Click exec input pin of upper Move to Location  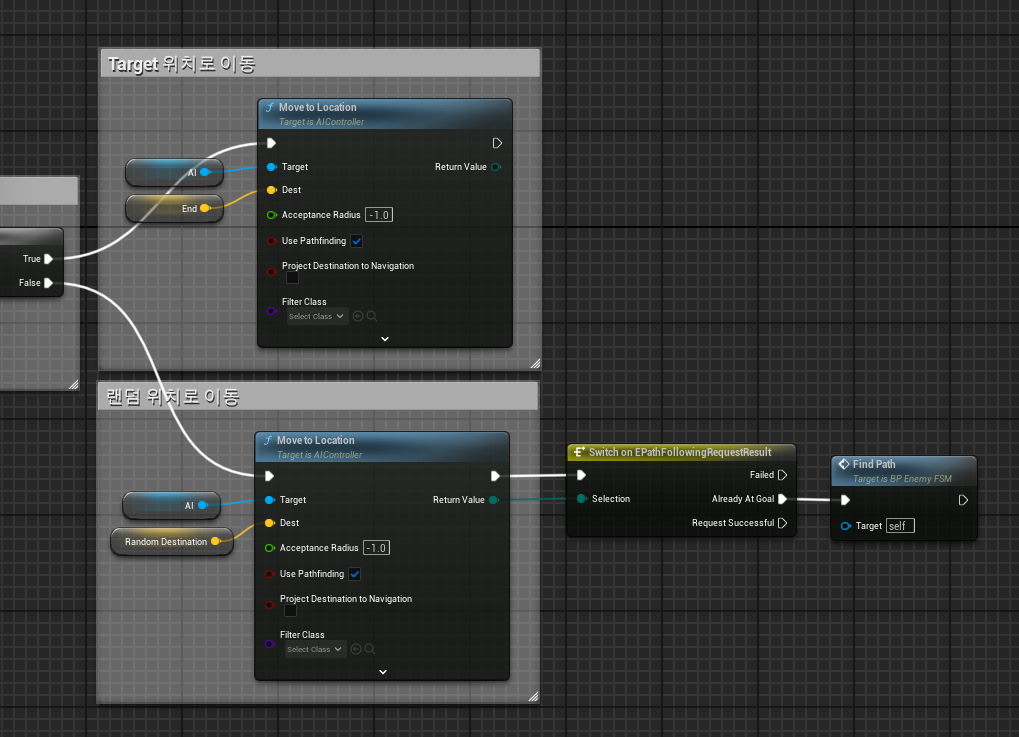(271, 143)
